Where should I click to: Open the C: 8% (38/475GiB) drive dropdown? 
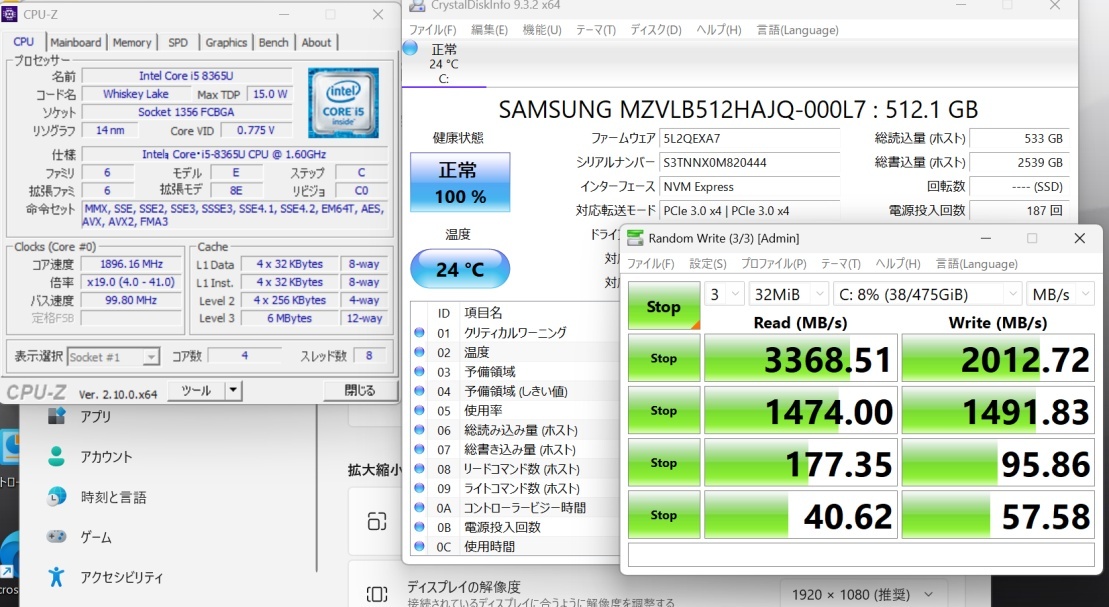click(928, 294)
